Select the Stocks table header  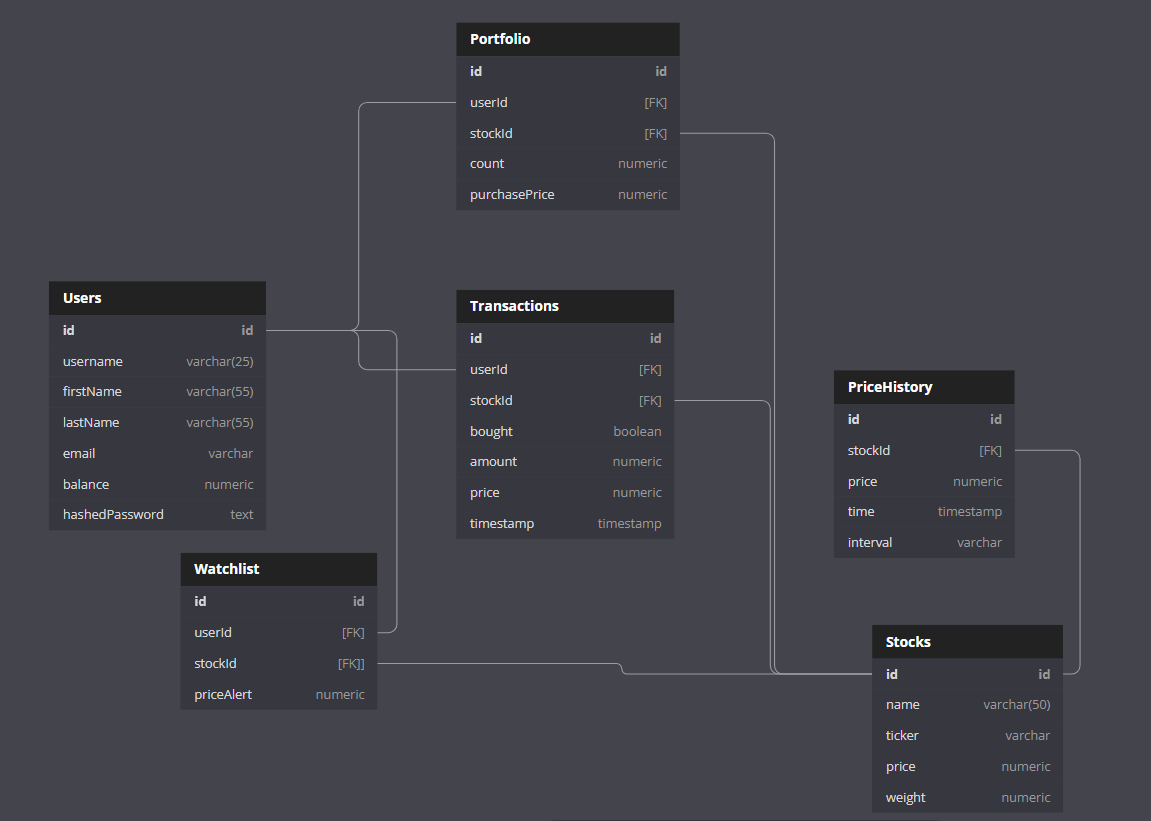[966, 641]
